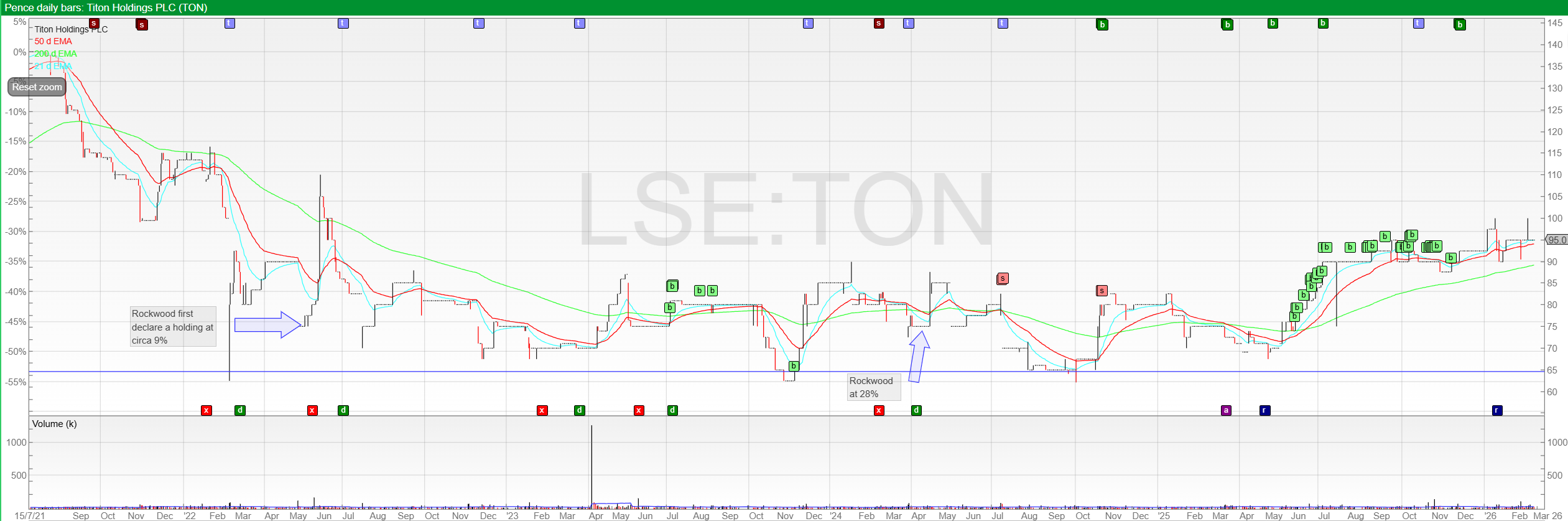This screenshot has width=1568, height=521.
Task: Click the first red 'x' ex-dividend marker
Action: pyautogui.click(x=206, y=410)
